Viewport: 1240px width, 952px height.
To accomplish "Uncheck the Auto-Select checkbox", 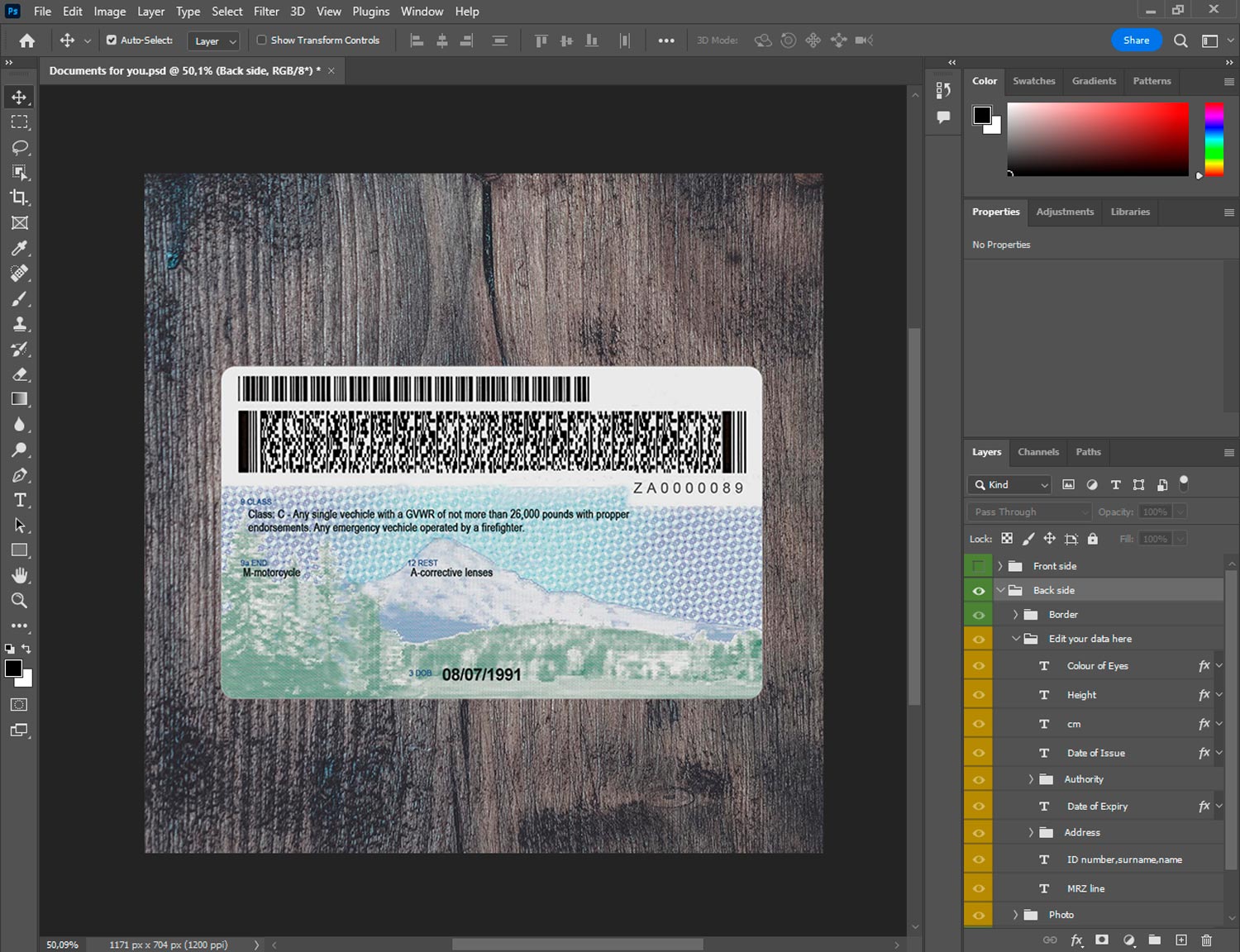I will [x=112, y=40].
